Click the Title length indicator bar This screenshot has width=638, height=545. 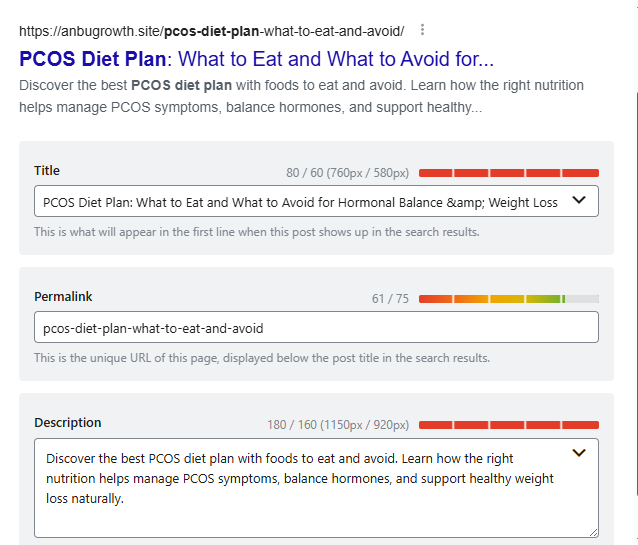[x=508, y=173]
